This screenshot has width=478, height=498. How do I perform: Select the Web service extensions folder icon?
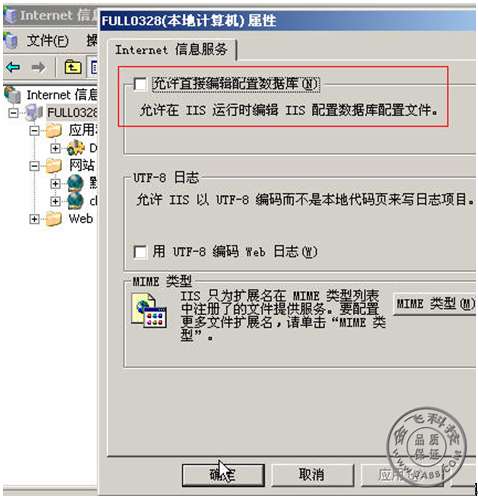click(x=53, y=219)
